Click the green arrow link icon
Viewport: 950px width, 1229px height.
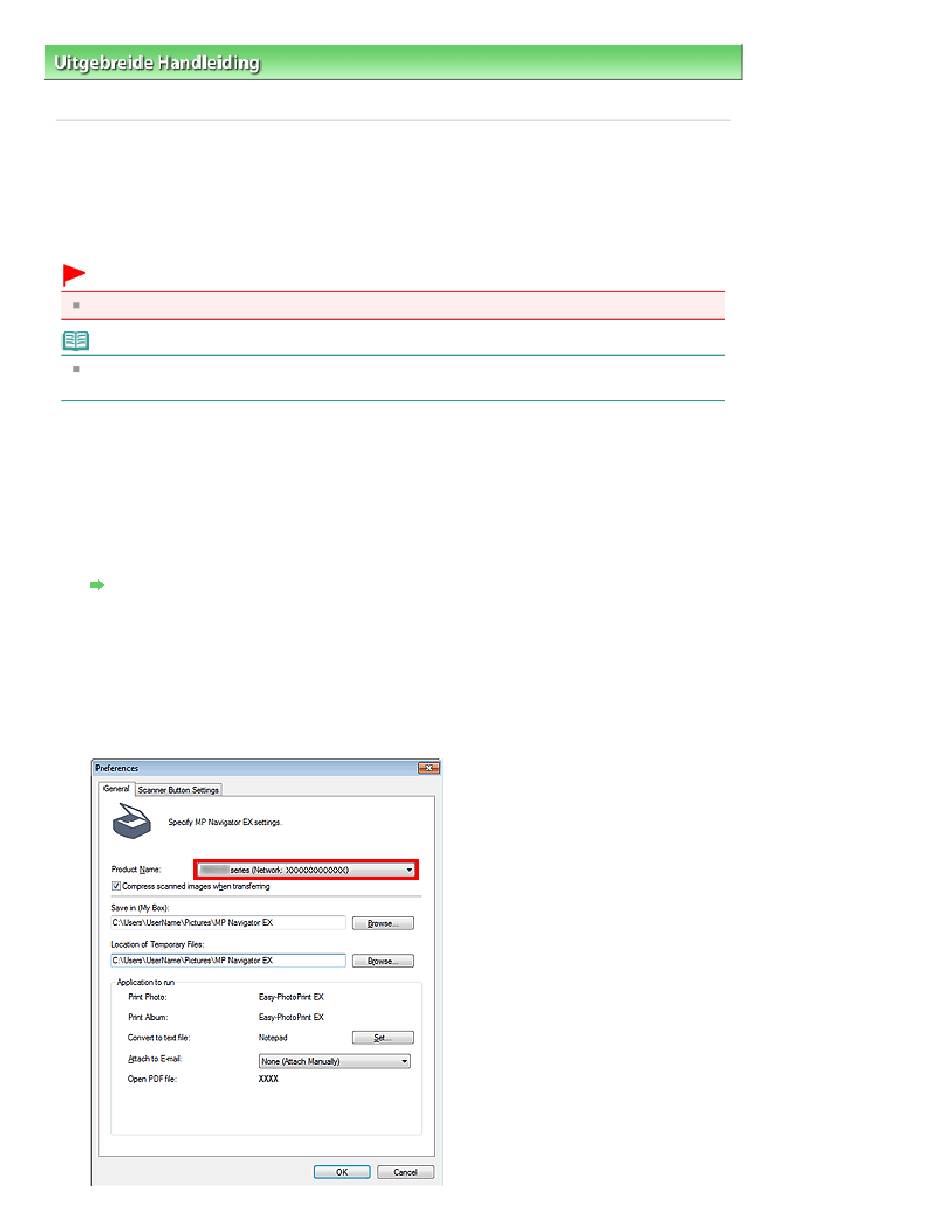[97, 588]
